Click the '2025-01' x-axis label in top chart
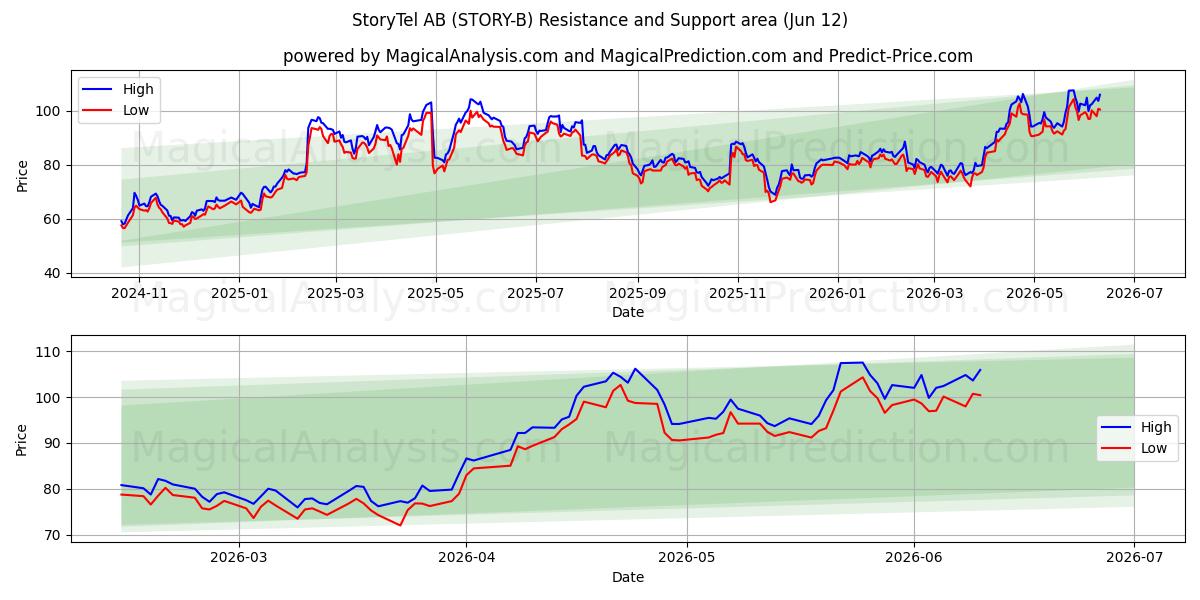 click(239, 293)
